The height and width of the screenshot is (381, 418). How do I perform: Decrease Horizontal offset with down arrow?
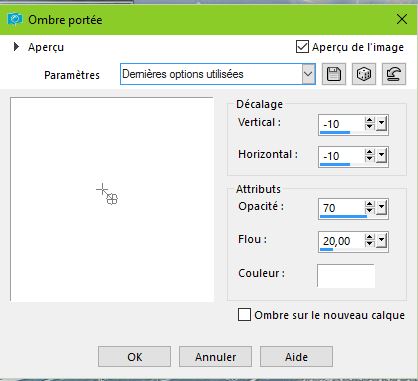pos(369,159)
